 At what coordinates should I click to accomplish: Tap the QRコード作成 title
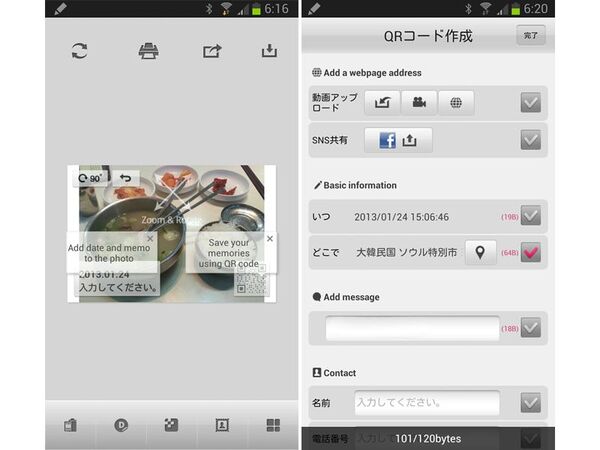click(x=428, y=36)
